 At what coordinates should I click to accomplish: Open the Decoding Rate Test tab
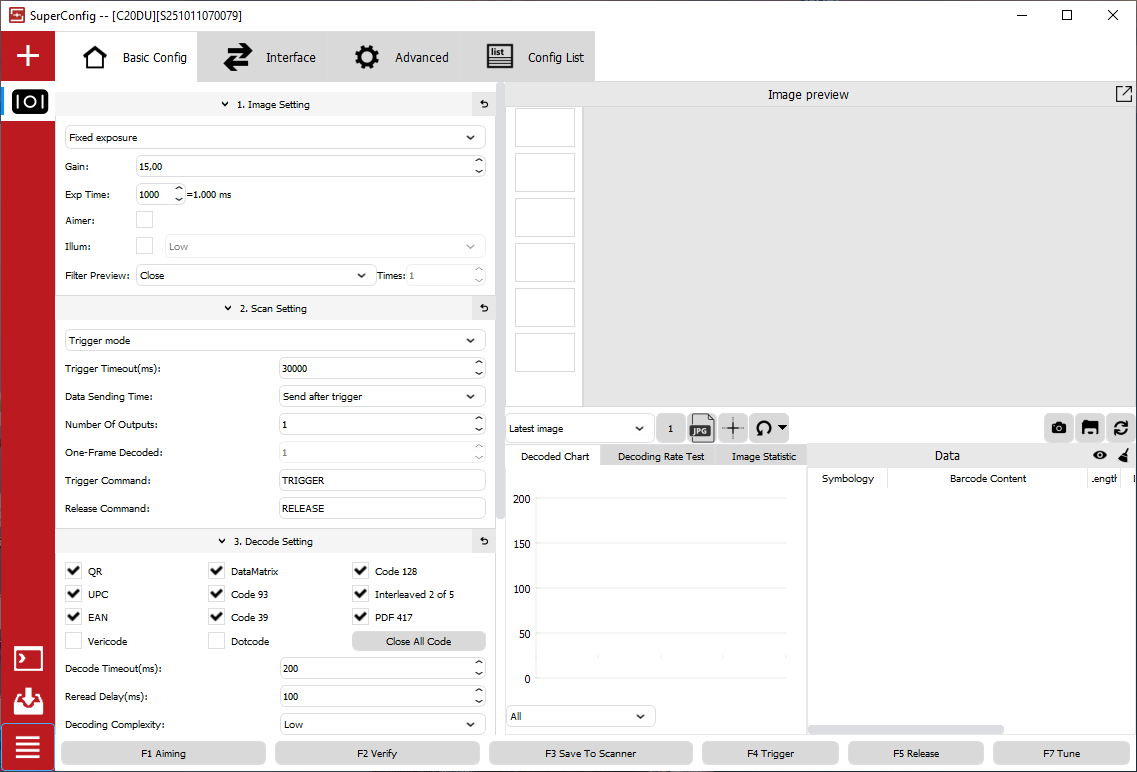660,456
